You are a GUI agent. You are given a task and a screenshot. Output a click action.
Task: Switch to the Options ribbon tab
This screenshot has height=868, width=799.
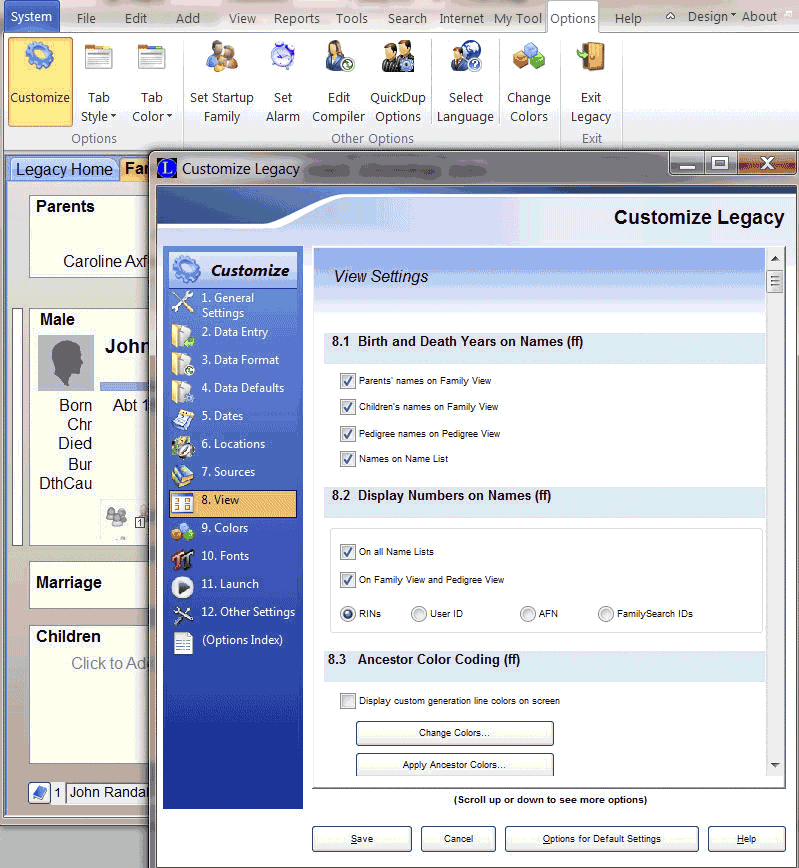tap(573, 18)
